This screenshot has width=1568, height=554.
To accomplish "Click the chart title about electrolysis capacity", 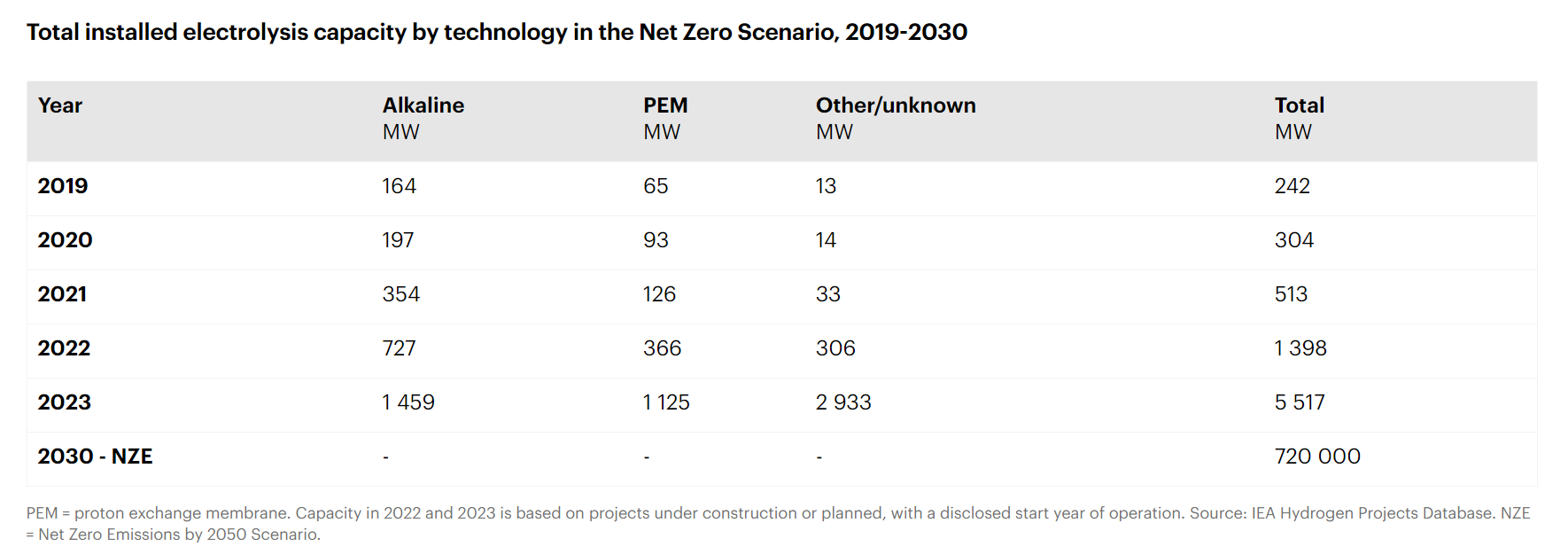I will click(x=496, y=32).
